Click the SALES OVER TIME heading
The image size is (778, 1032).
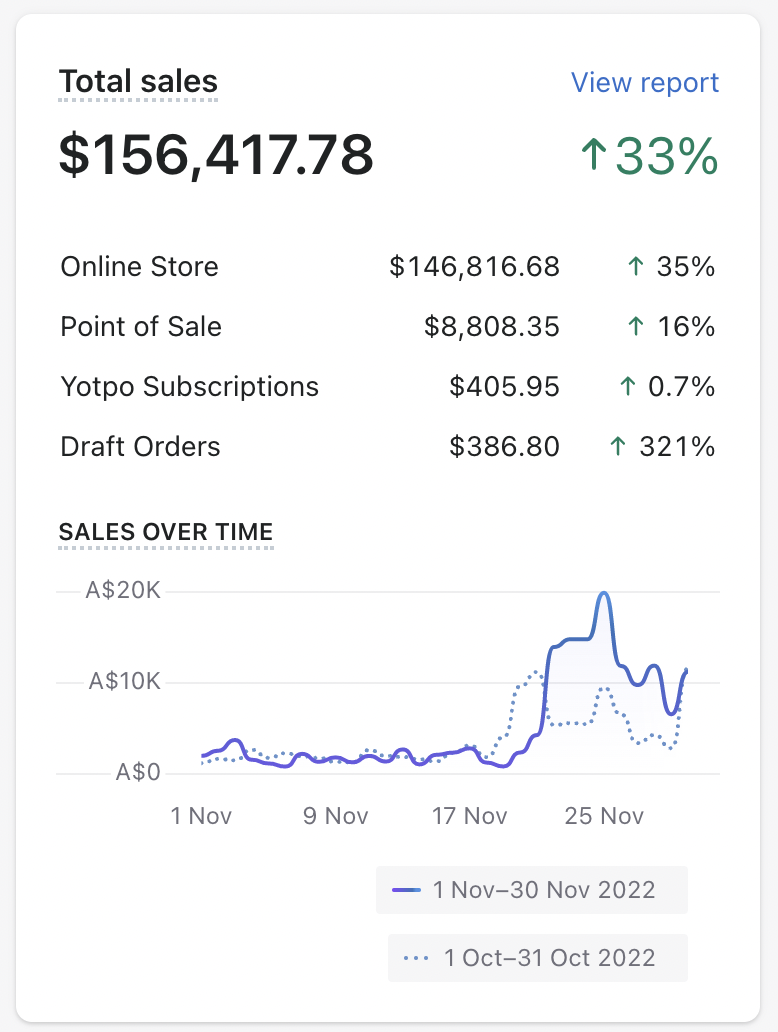pos(166,532)
